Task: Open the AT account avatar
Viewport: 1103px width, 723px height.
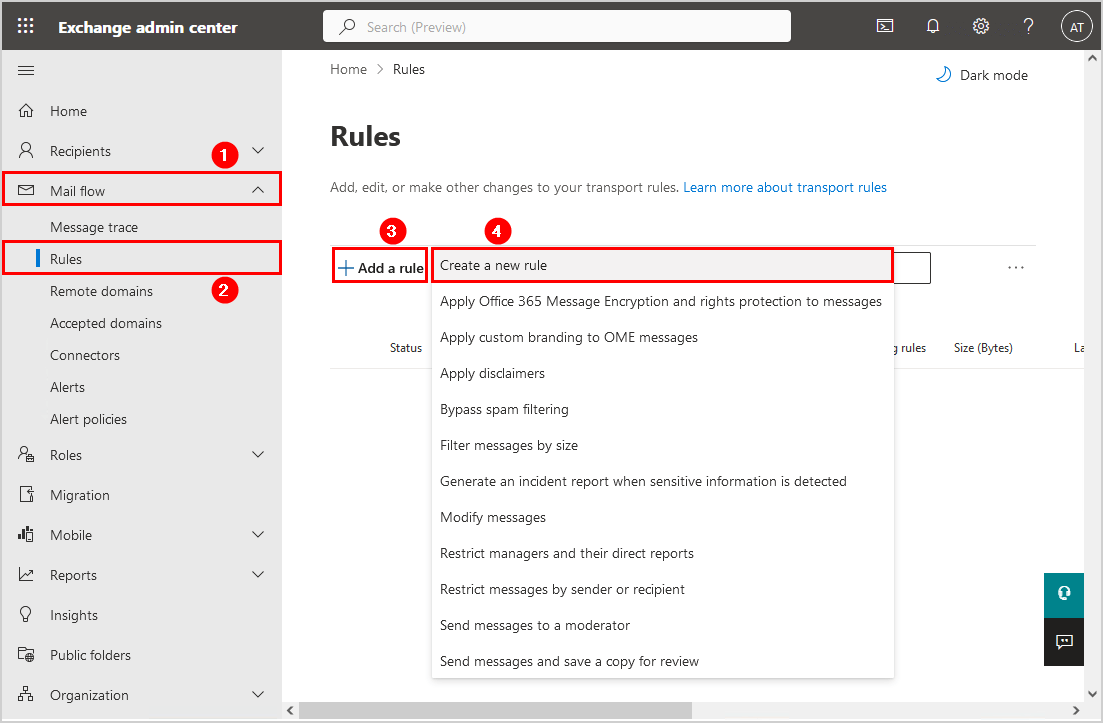Action: [x=1076, y=27]
